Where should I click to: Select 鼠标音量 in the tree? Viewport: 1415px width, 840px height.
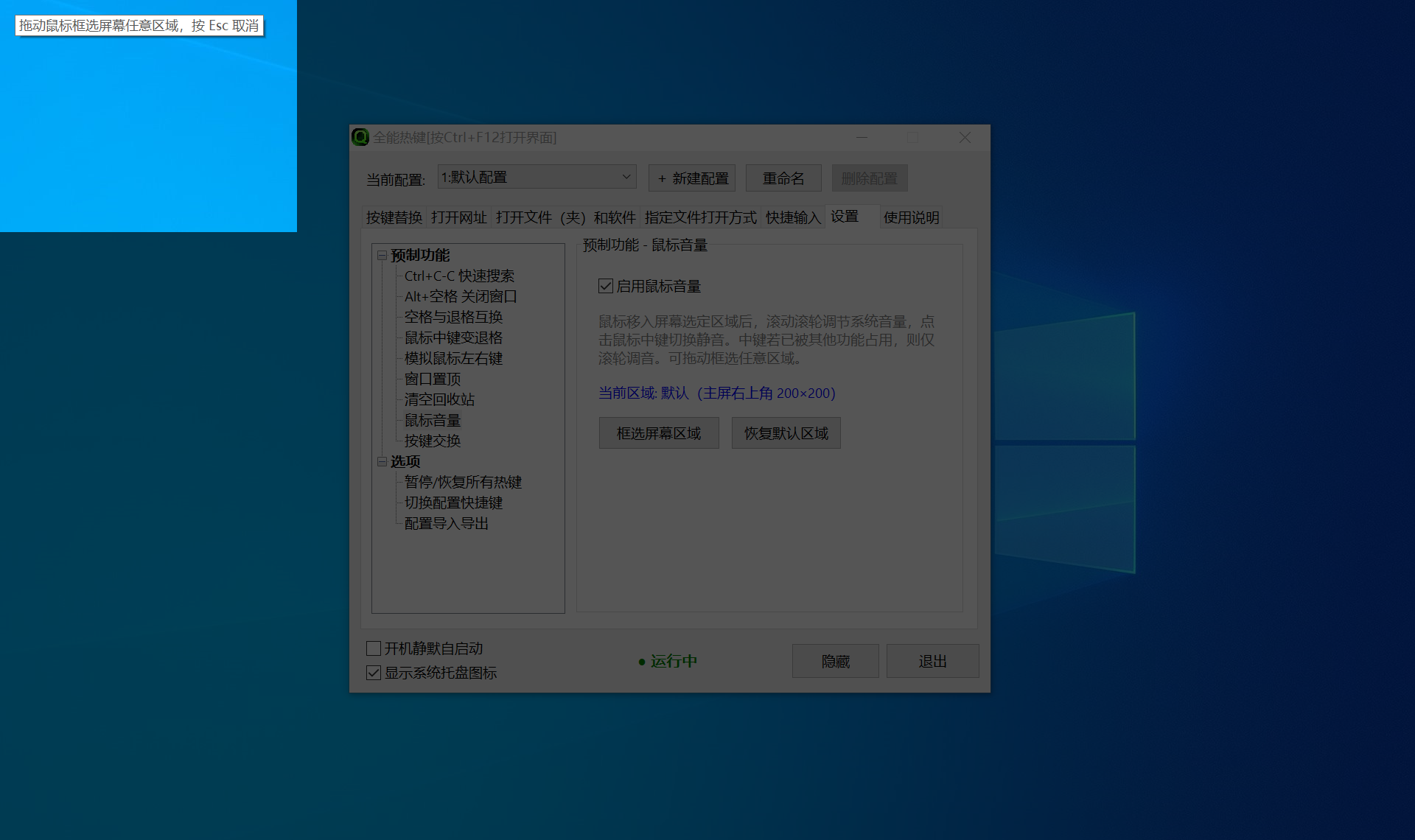pos(433,420)
